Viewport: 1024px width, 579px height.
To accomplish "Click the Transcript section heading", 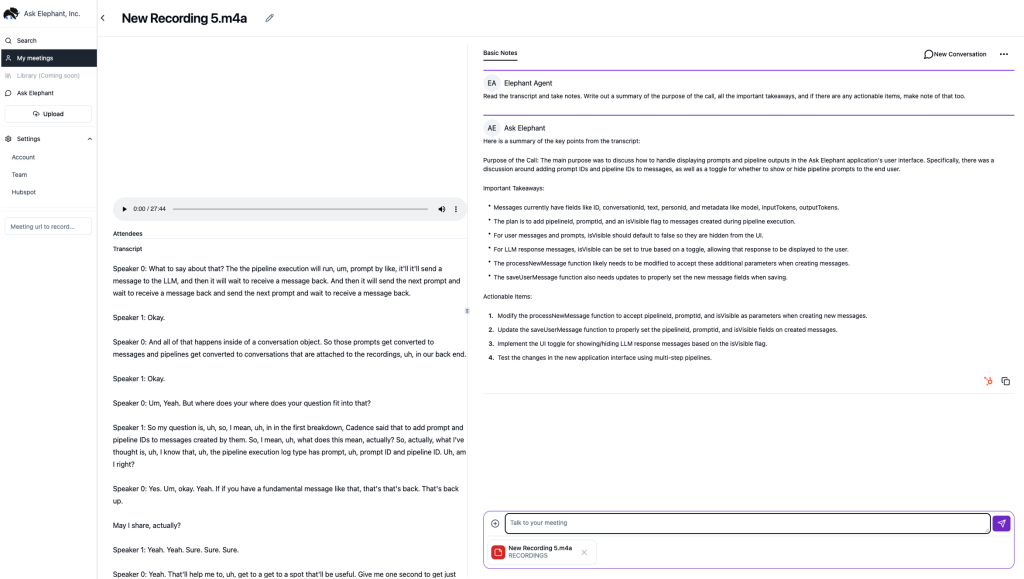I will (x=127, y=249).
